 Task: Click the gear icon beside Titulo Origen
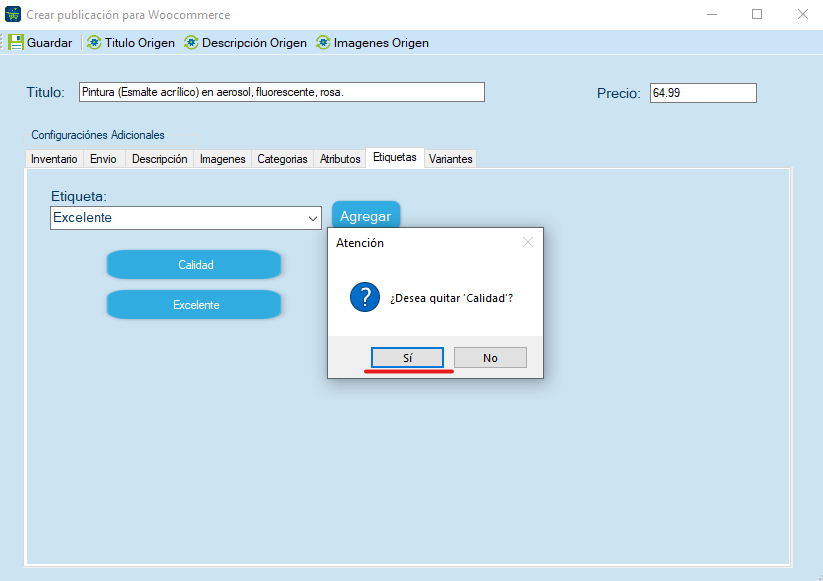tap(94, 43)
